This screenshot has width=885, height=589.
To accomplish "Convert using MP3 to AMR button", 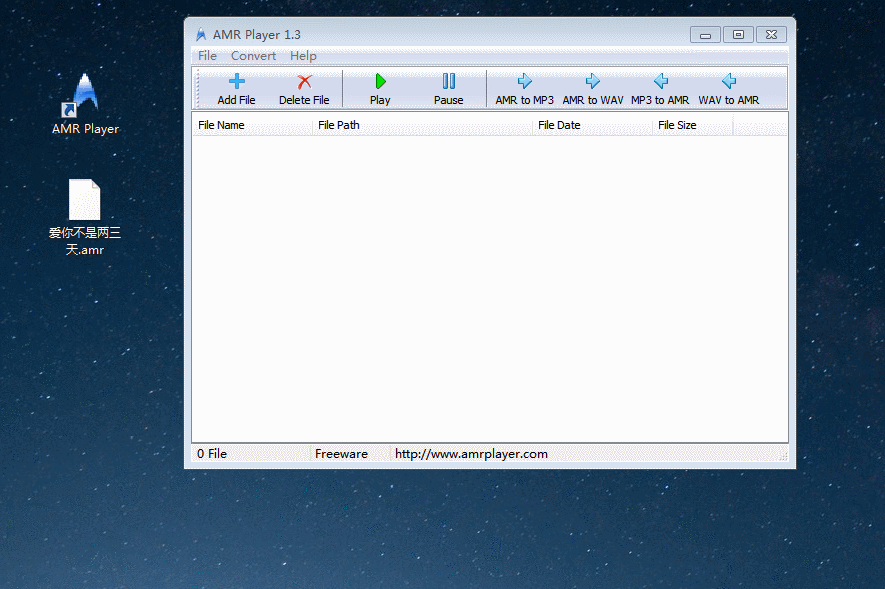I will 660,89.
